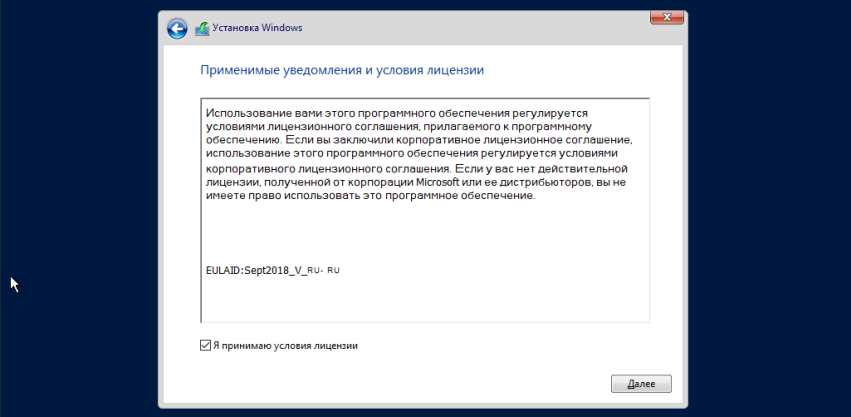Close the Windows Setup dialog
Screen dimensions: 851x417
click(659, 17)
